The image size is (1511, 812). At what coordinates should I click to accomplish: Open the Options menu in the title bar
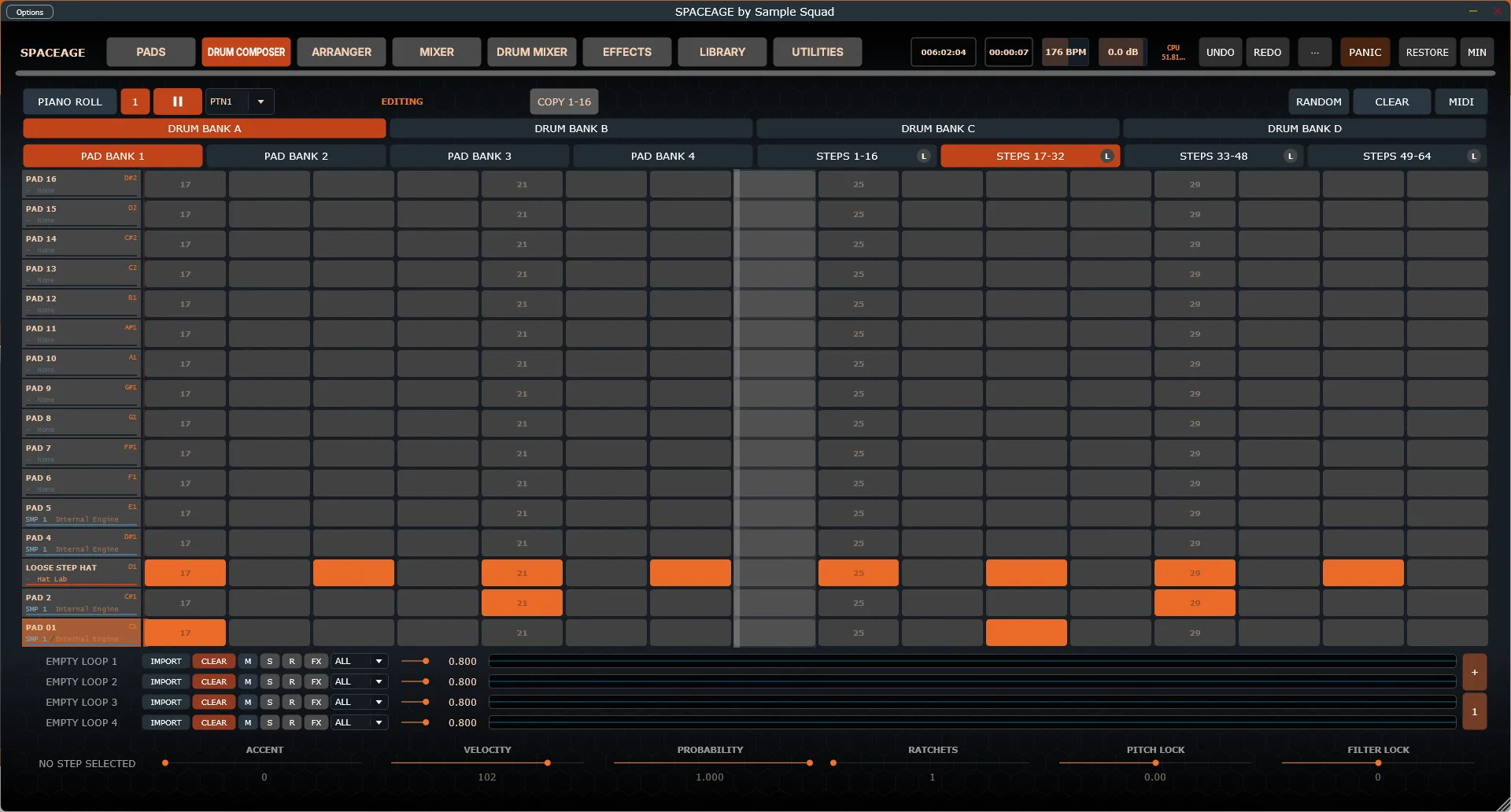coord(30,12)
